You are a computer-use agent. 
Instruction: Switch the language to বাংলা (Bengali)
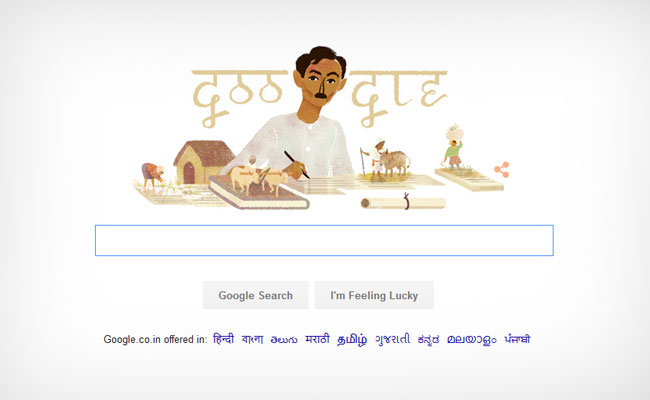tap(252, 339)
